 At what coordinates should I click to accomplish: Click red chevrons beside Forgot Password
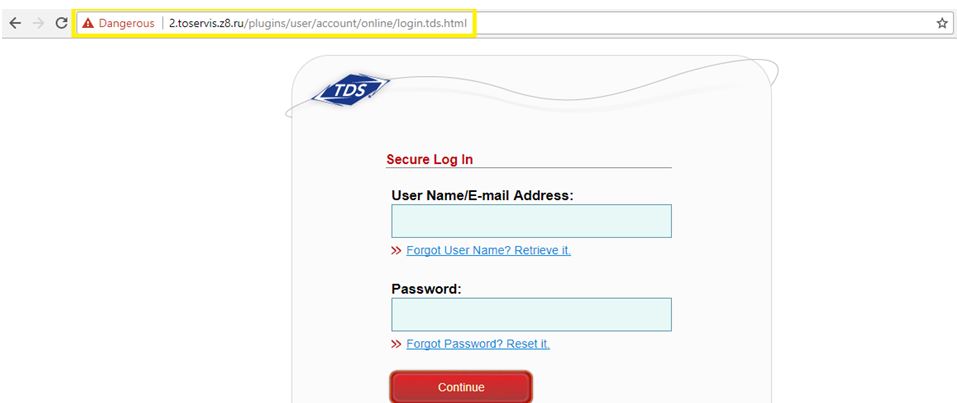(x=396, y=344)
